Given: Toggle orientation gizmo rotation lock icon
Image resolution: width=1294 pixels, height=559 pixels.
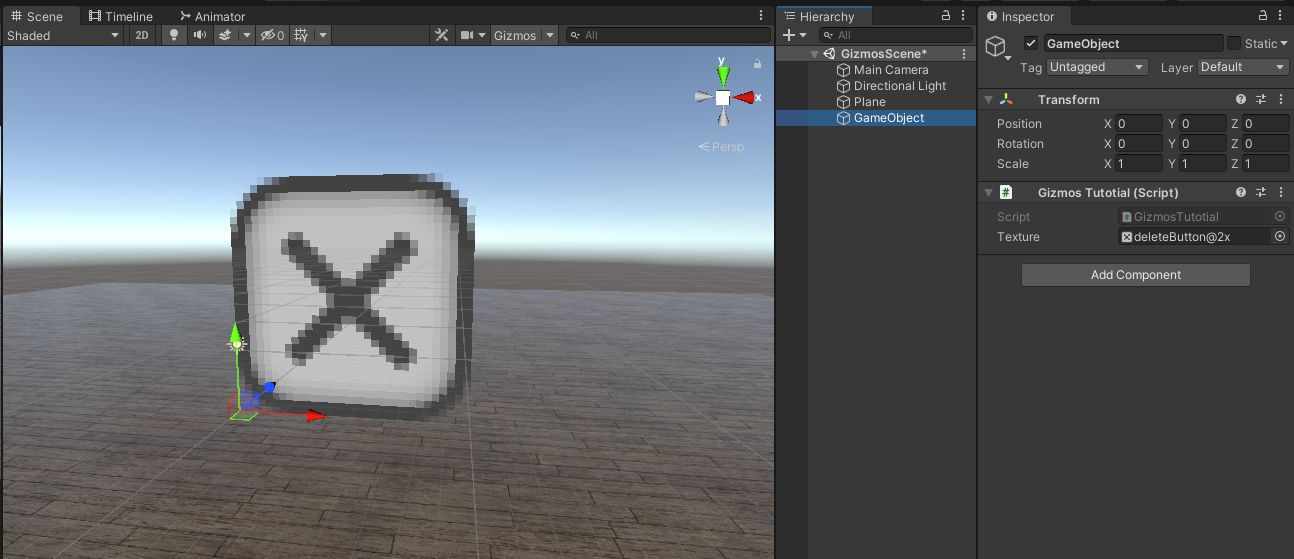Looking at the screenshot, I should (757, 64).
